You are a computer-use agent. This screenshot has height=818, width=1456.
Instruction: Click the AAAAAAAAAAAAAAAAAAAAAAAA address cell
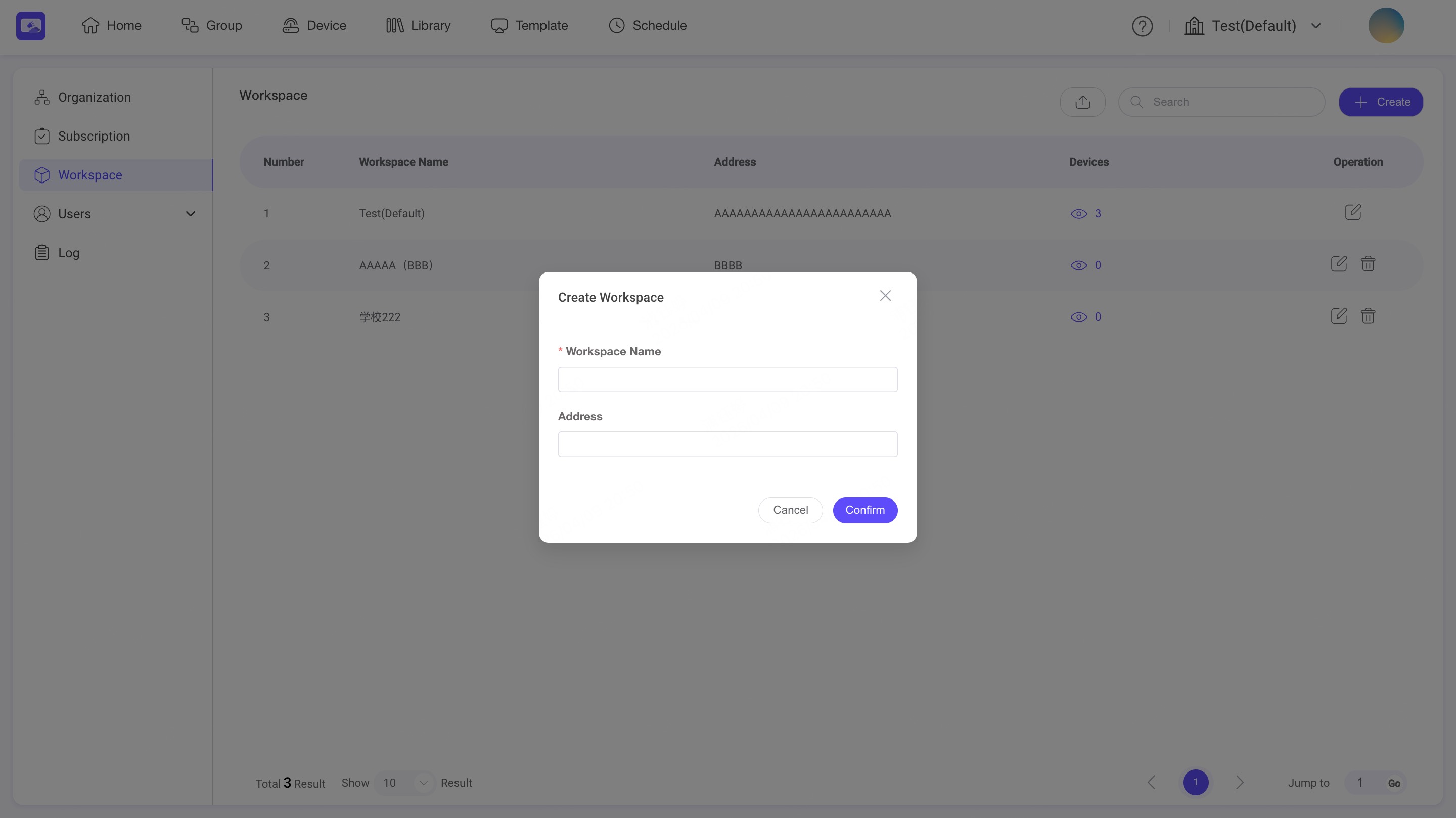802,214
